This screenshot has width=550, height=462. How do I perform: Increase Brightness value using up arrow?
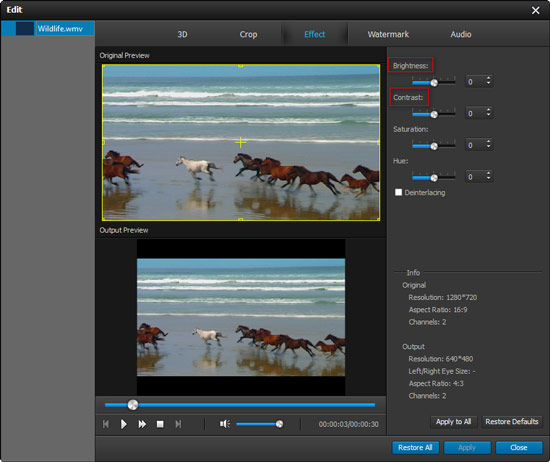pos(488,78)
